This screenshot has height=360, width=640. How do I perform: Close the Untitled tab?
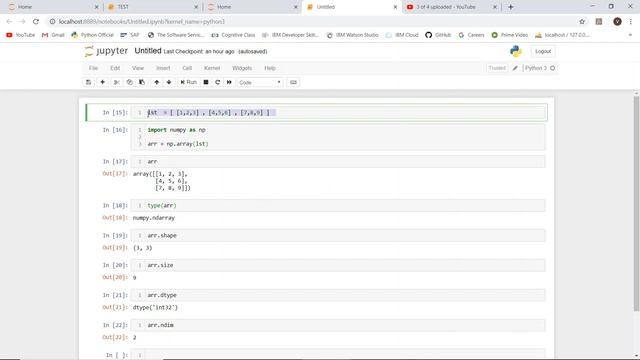395,7
